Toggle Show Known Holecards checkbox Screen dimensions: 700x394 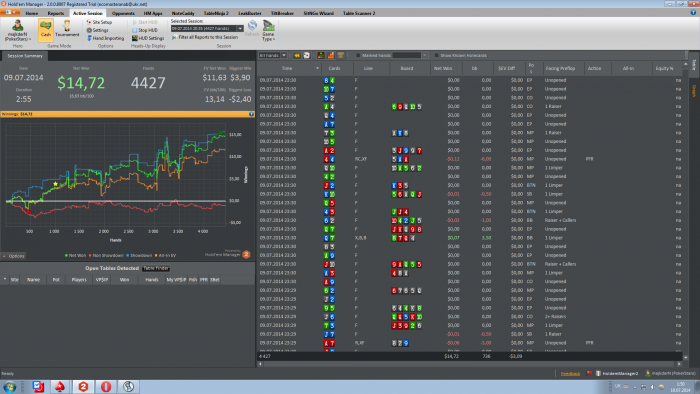[x=437, y=55]
